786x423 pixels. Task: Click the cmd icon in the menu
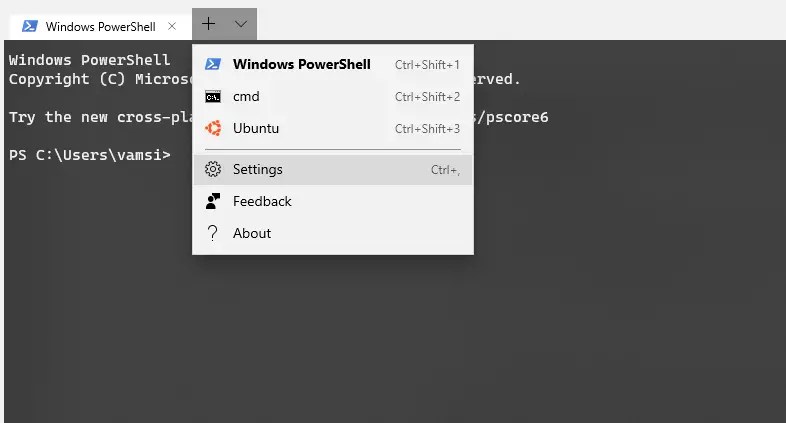click(x=212, y=96)
